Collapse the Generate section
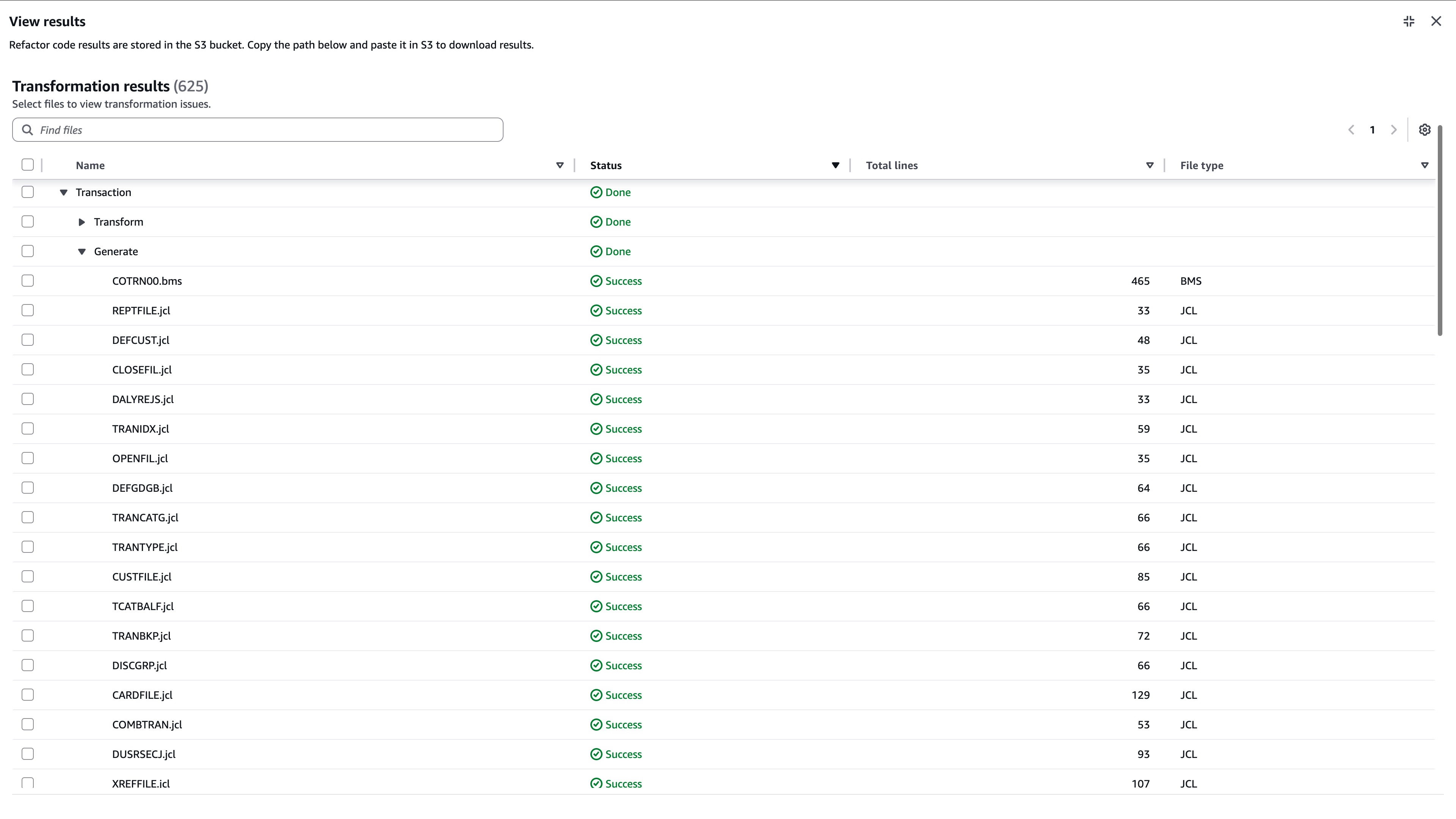Screen dimensions: 1456x819 [83, 251]
